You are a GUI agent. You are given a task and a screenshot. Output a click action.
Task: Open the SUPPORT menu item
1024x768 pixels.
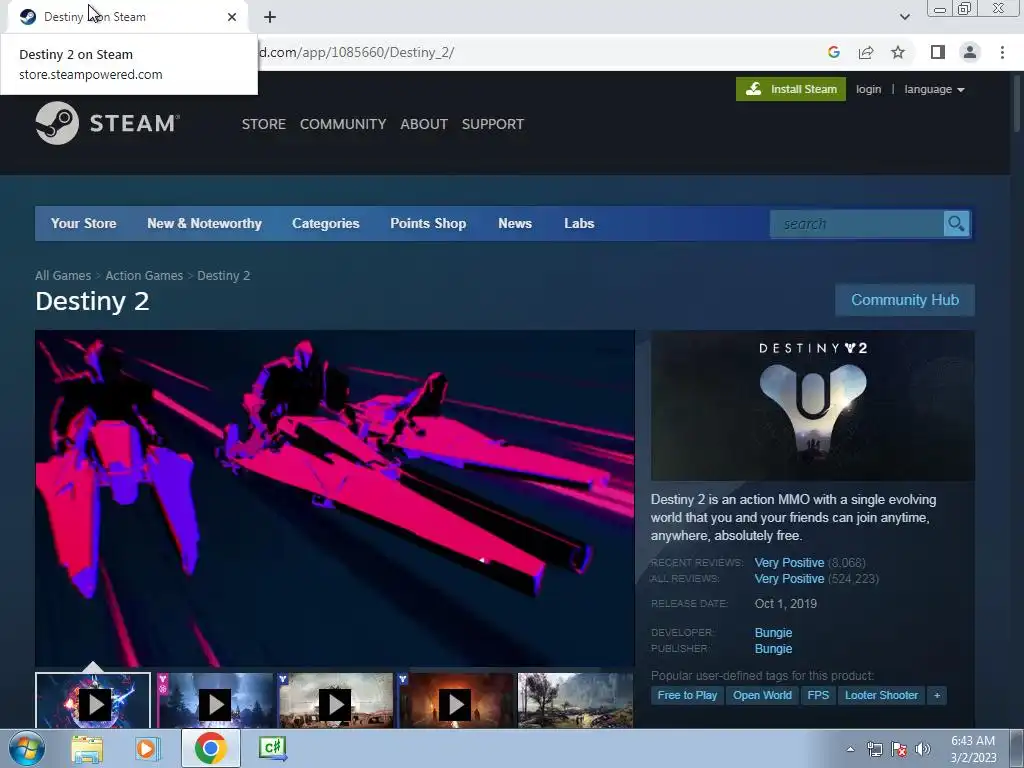coord(492,124)
